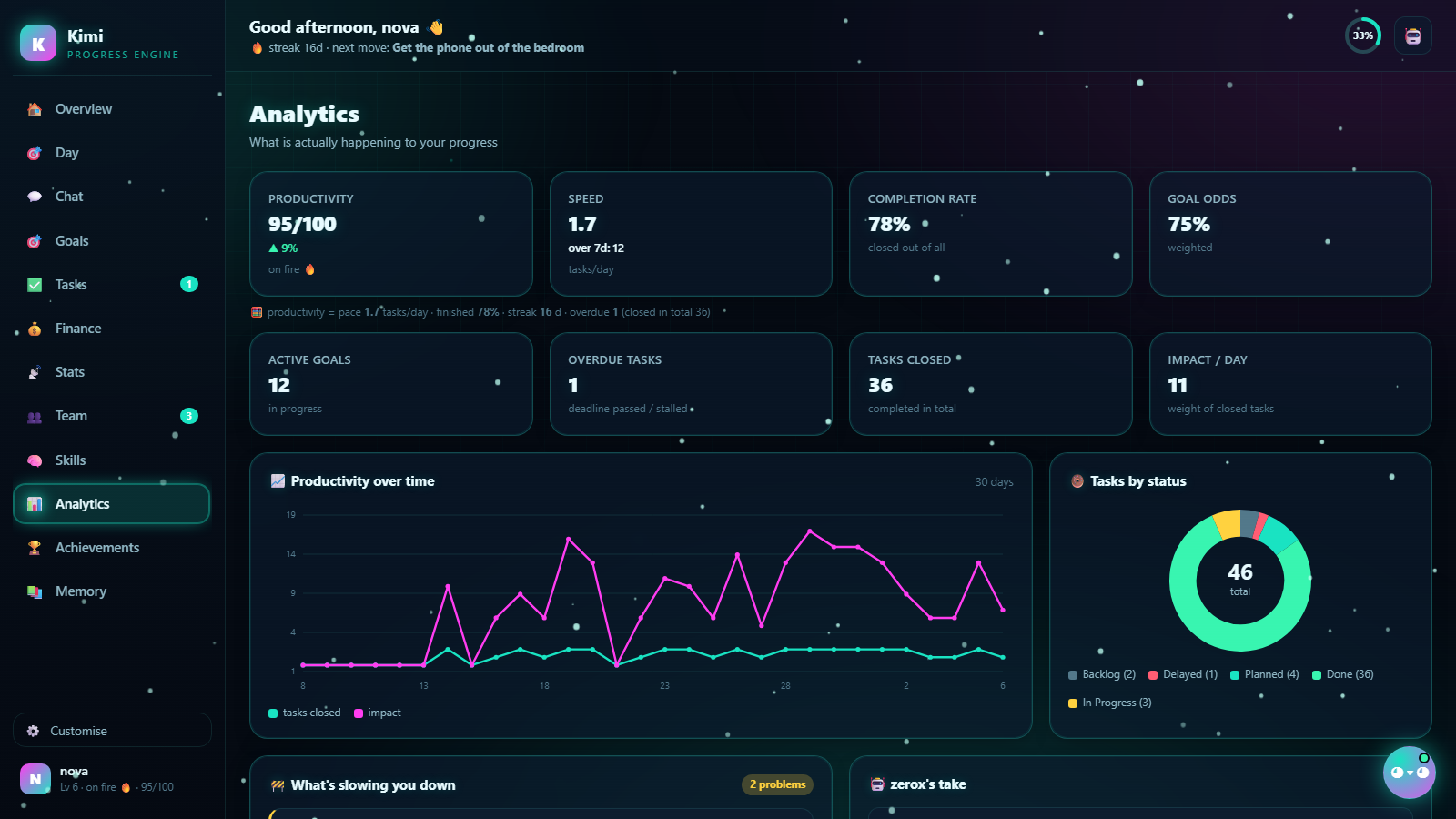Navigate to Memory
The height and width of the screenshot is (819, 1456).
[112, 591]
